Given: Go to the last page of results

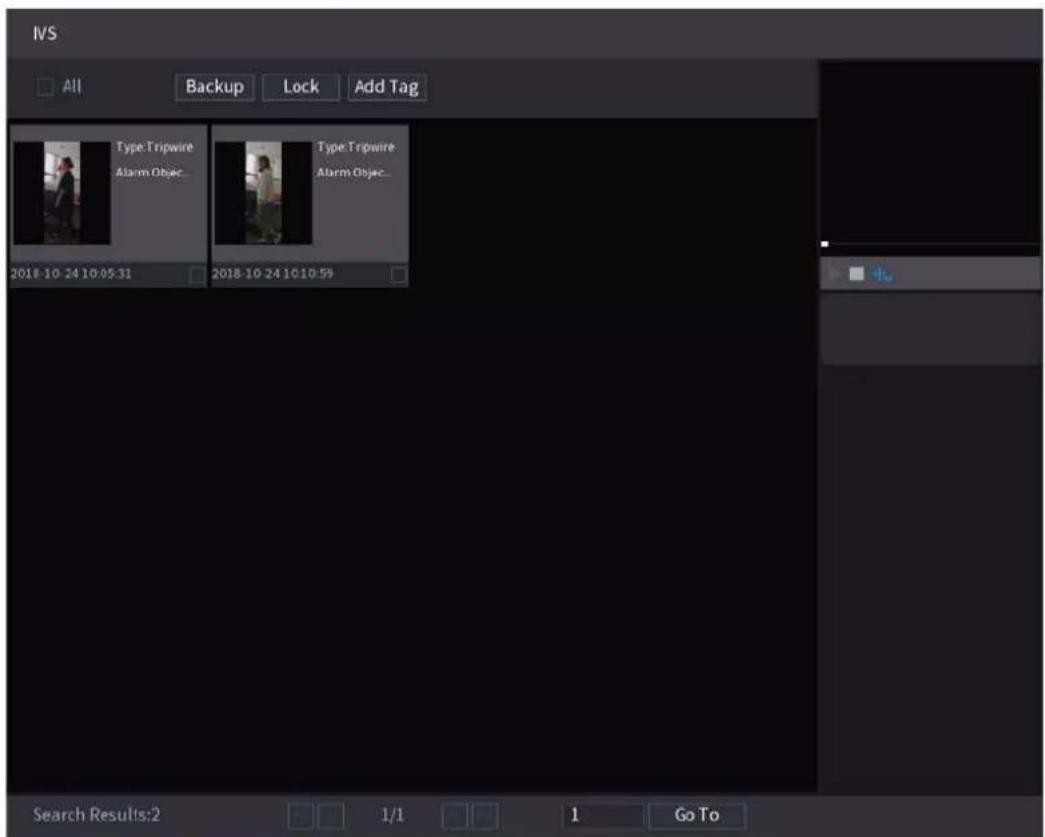Looking at the screenshot, I should [x=485, y=816].
